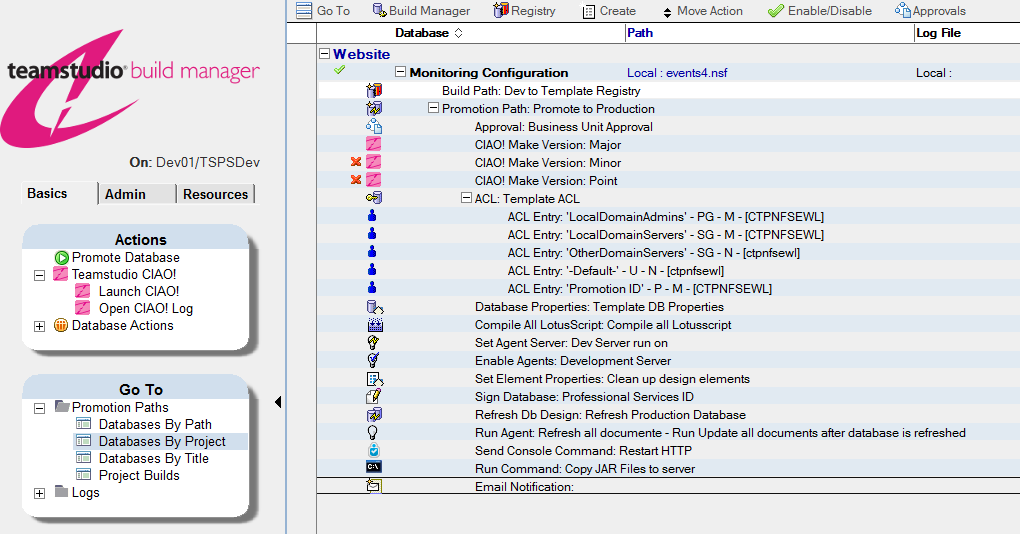The width and height of the screenshot is (1020, 534).
Task: Click the Run Agent lightbulb icon
Action: point(373,432)
